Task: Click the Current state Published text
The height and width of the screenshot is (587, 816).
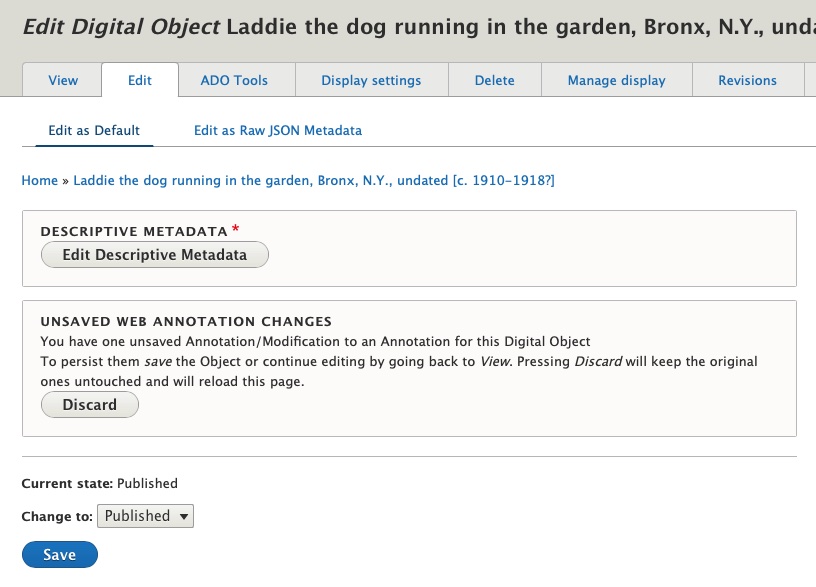Action: [99, 483]
